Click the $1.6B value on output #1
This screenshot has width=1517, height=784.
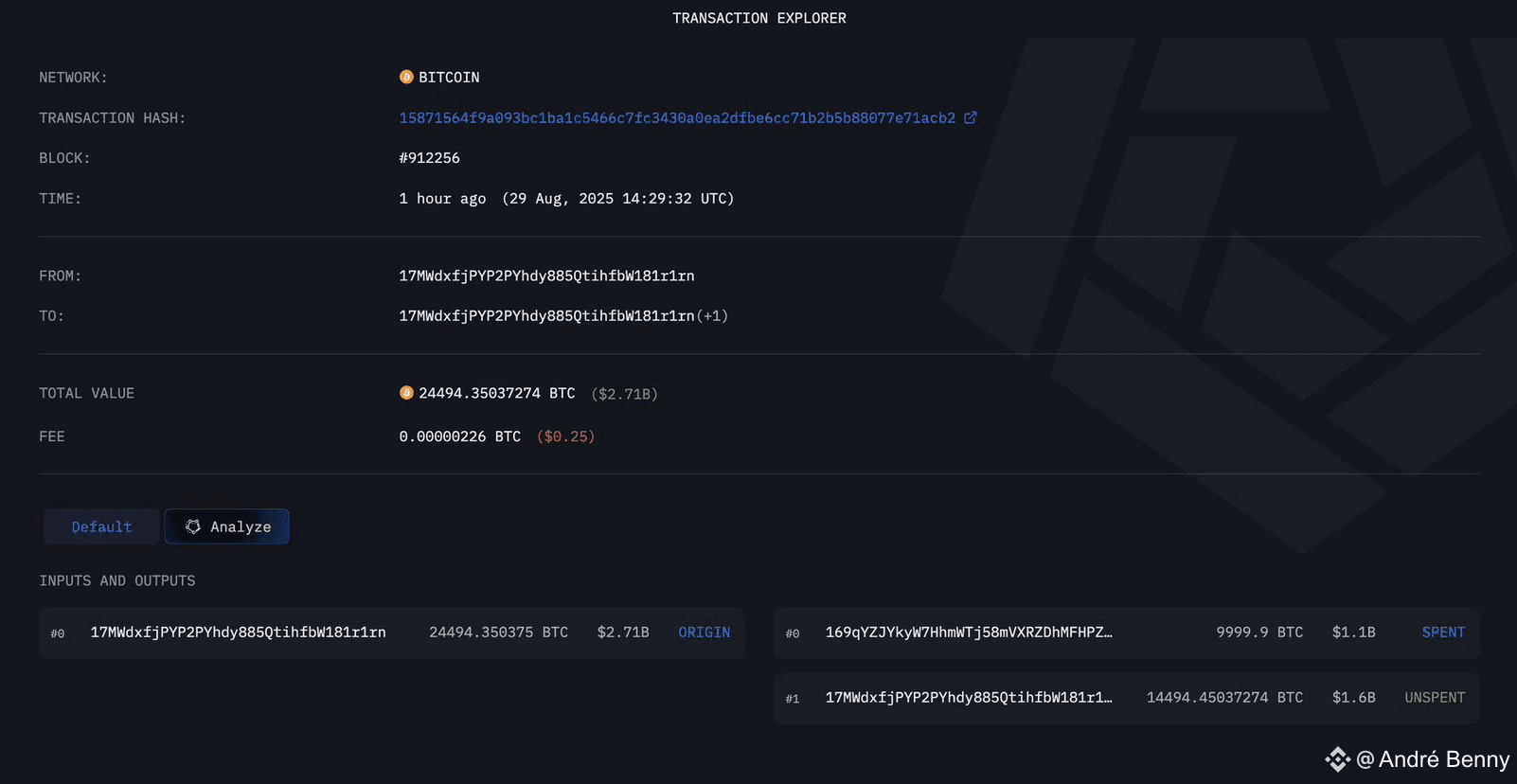(1354, 698)
